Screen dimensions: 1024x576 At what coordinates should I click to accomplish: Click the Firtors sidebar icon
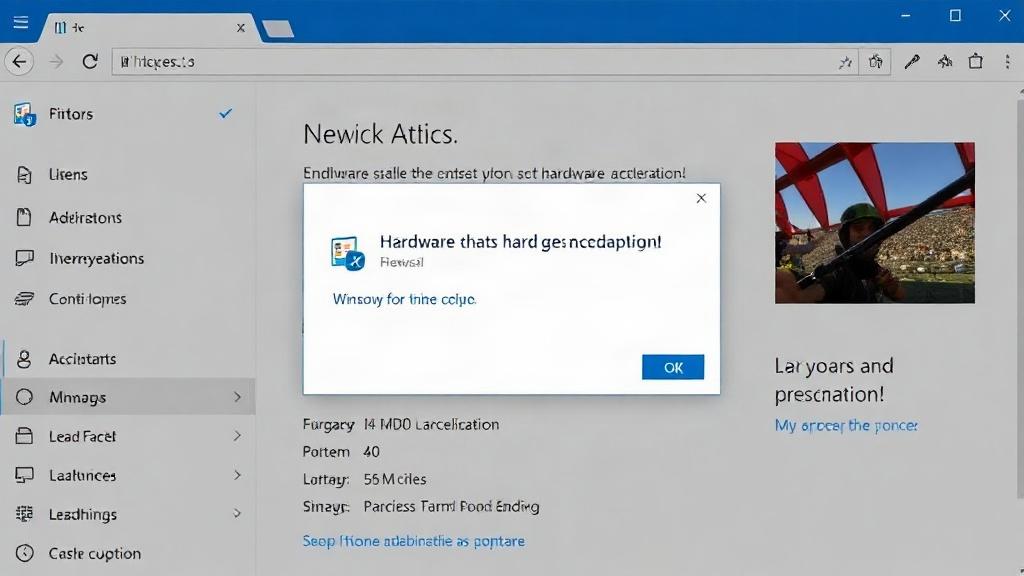[x=25, y=114]
